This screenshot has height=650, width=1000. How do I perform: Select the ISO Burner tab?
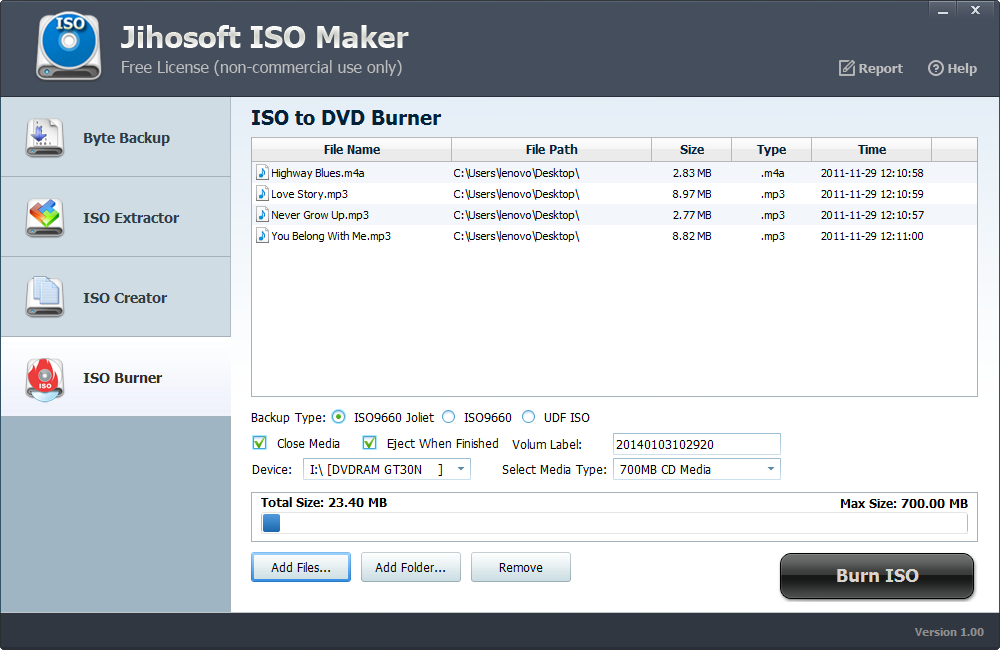point(115,376)
